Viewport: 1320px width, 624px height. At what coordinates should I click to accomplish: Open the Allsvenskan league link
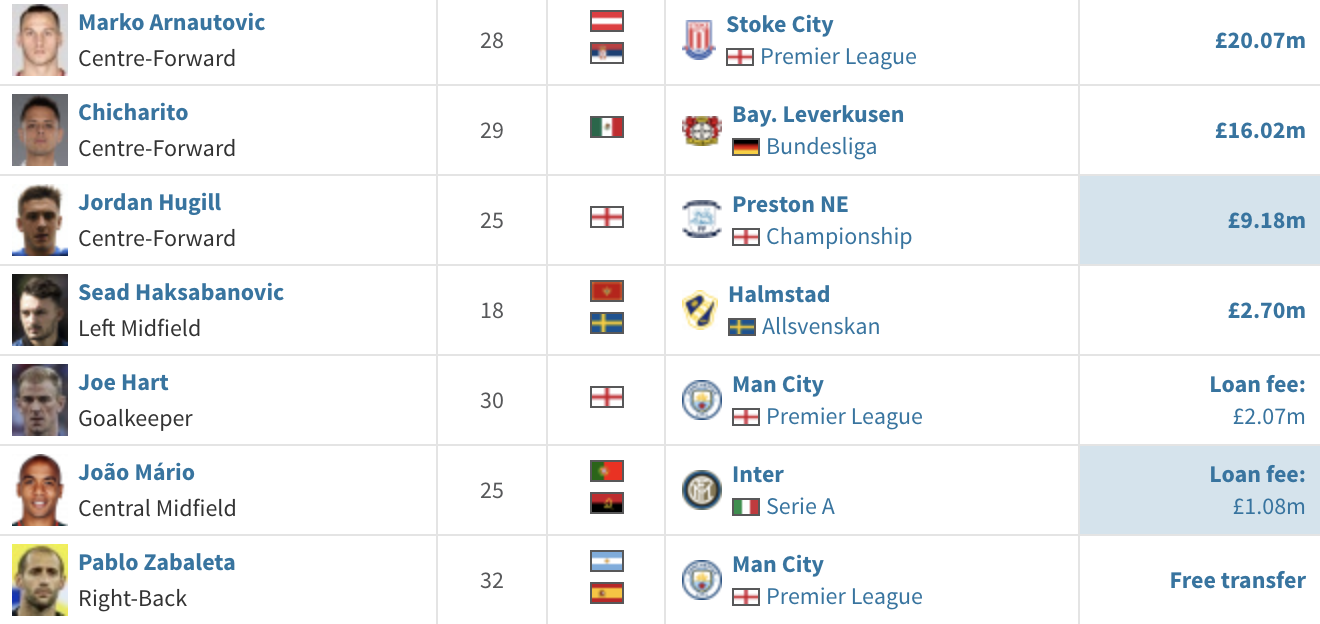(x=820, y=327)
